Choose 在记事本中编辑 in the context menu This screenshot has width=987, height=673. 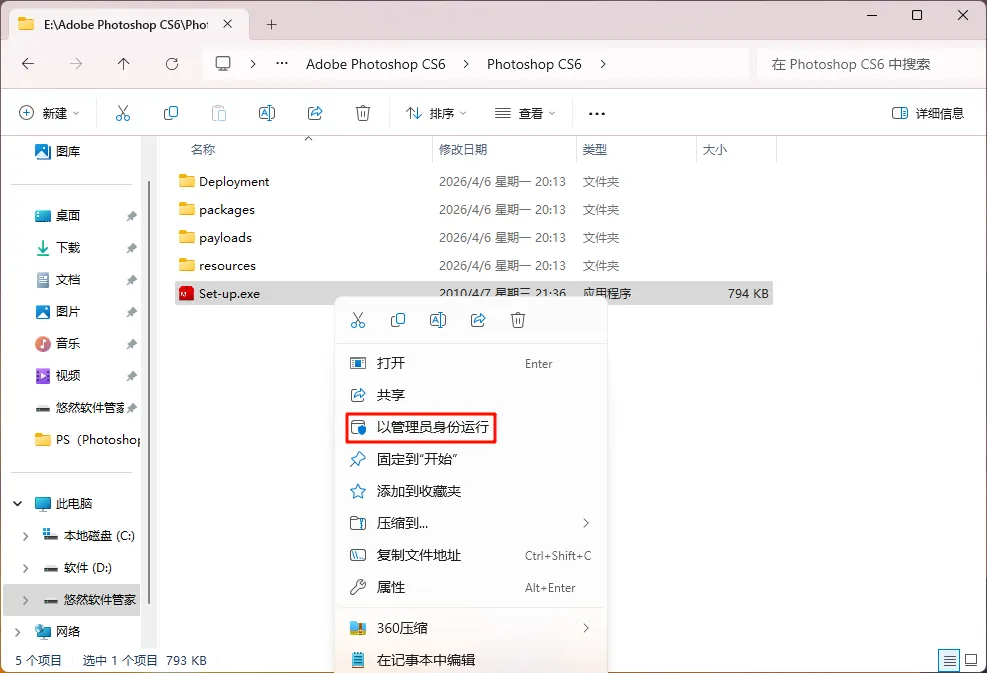(470, 660)
